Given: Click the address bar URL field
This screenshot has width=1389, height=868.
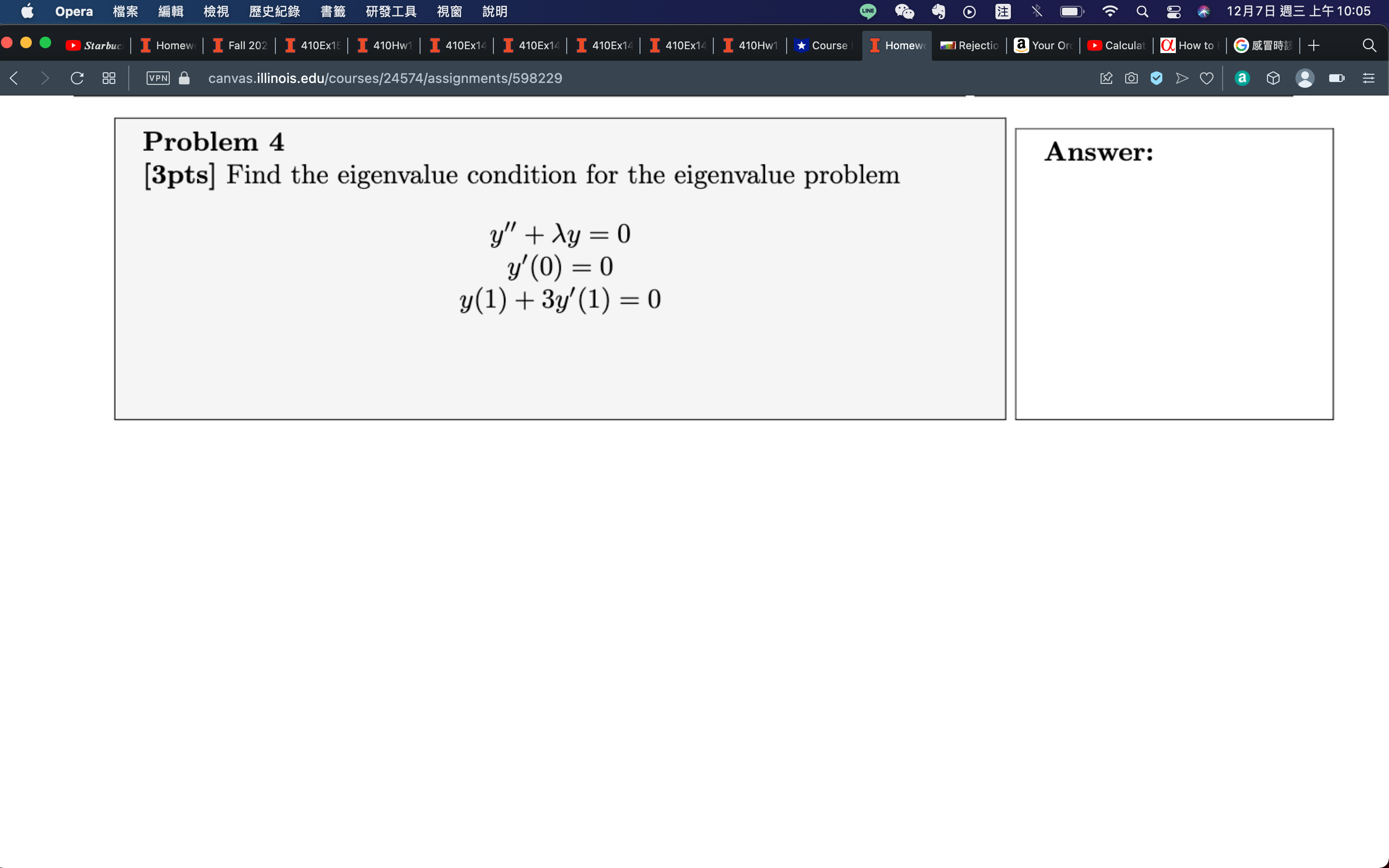Looking at the screenshot, I should click(384, 78).
